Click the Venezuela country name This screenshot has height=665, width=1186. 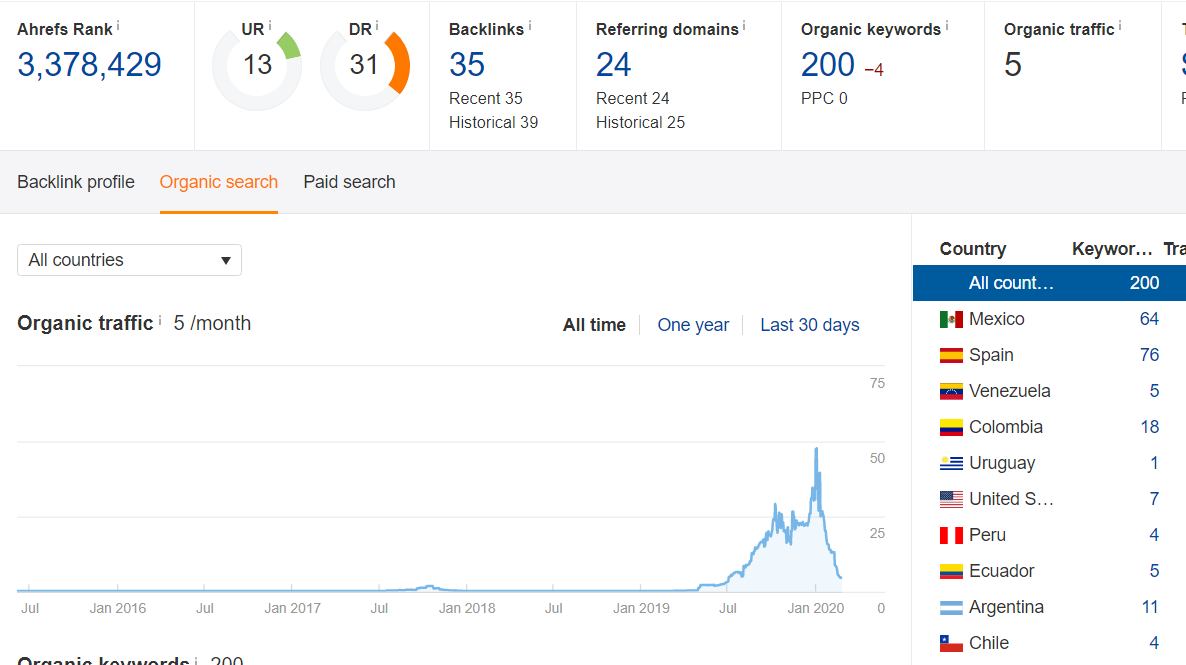[1009, 391]
